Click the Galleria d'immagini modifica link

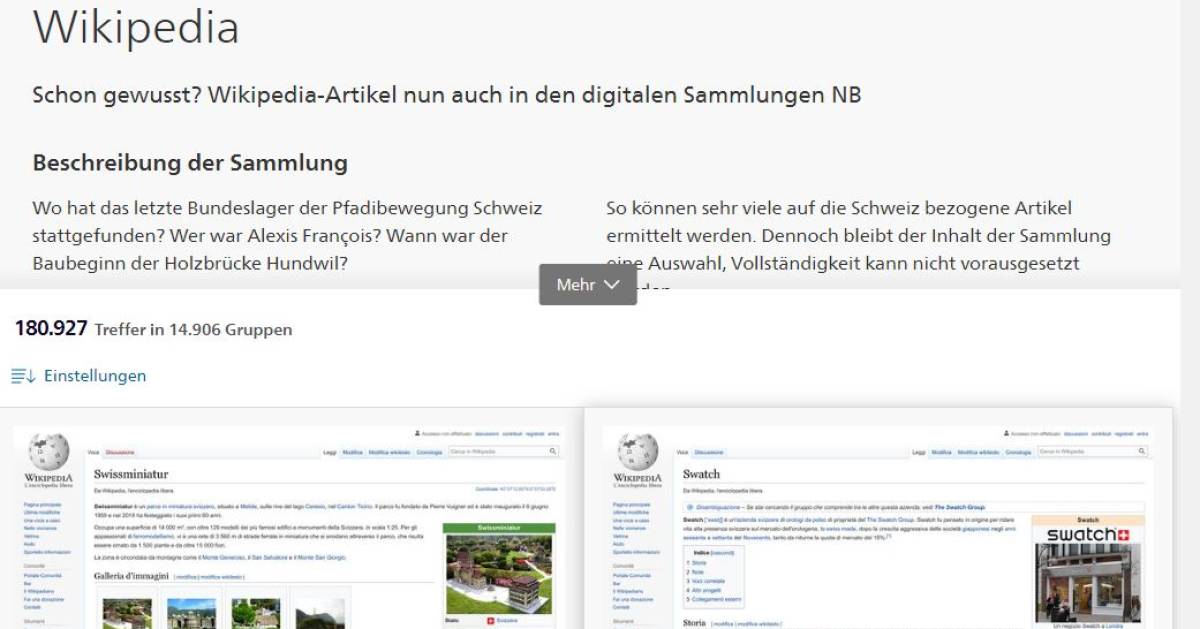tap(187, 578)
